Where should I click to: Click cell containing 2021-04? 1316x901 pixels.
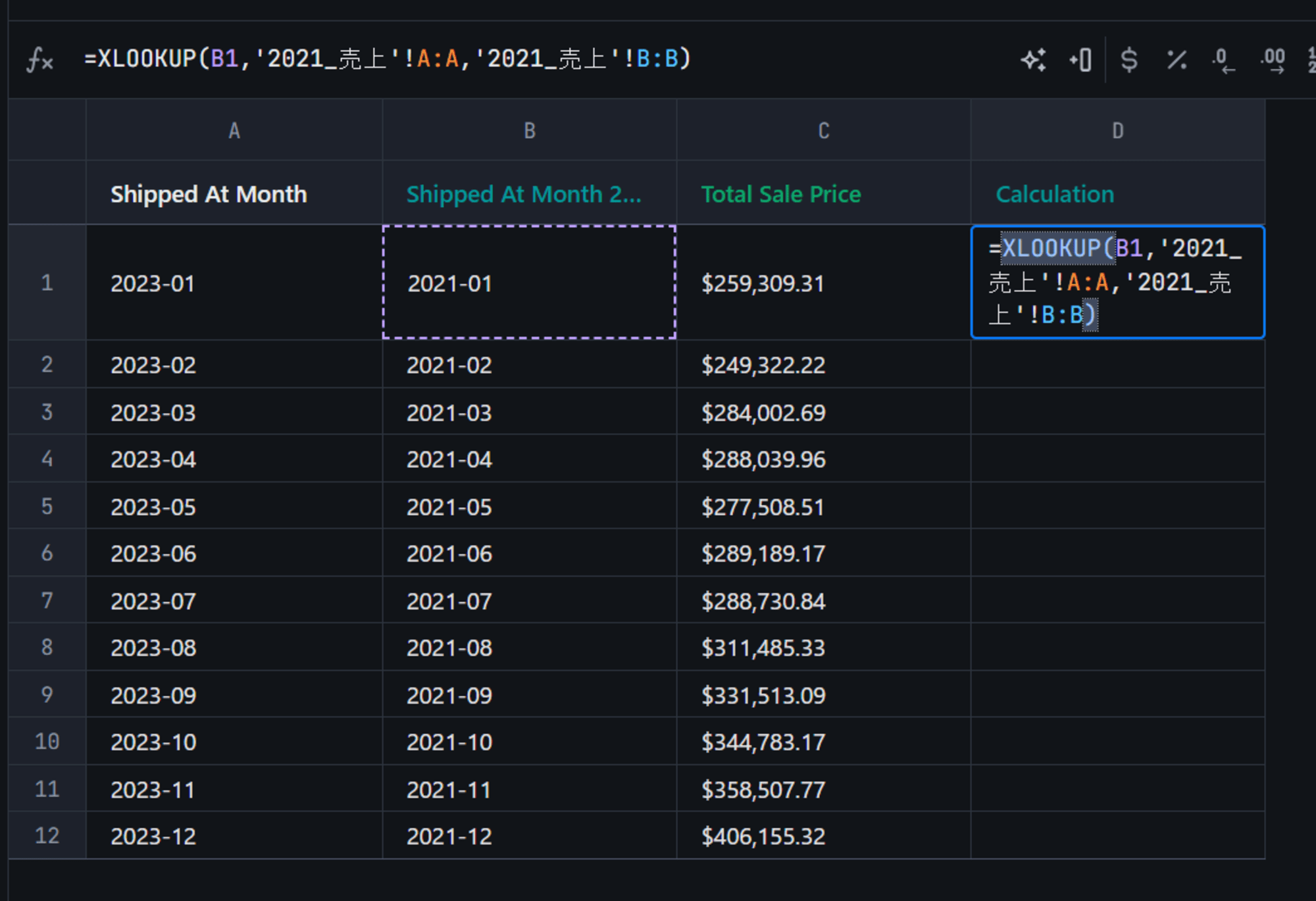(530, 458)
